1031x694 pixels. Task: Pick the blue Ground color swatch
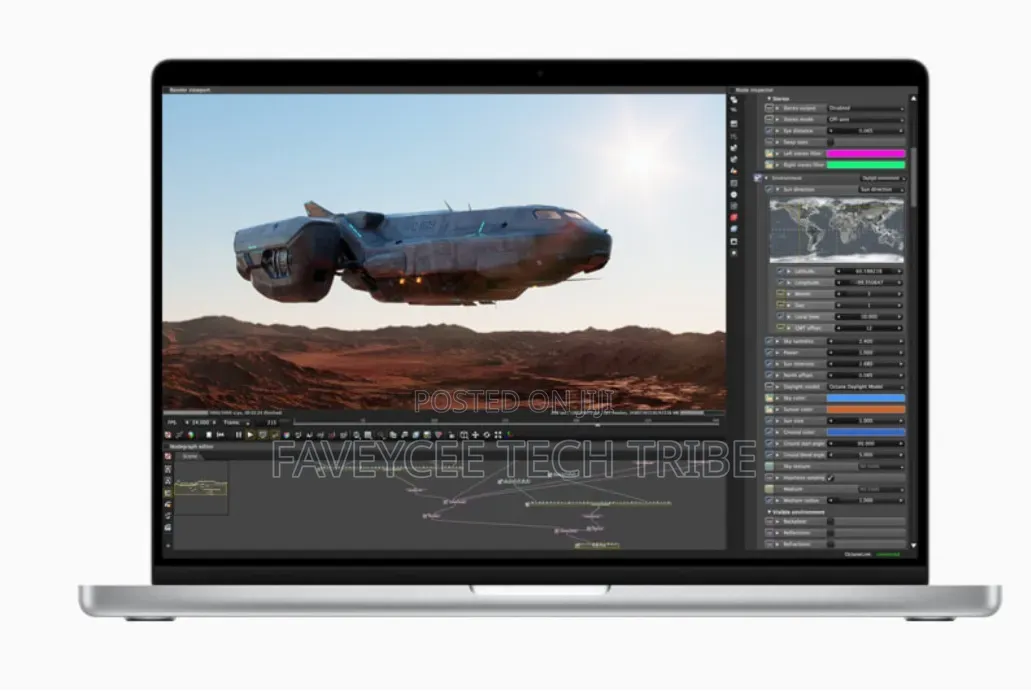(865, 432)
